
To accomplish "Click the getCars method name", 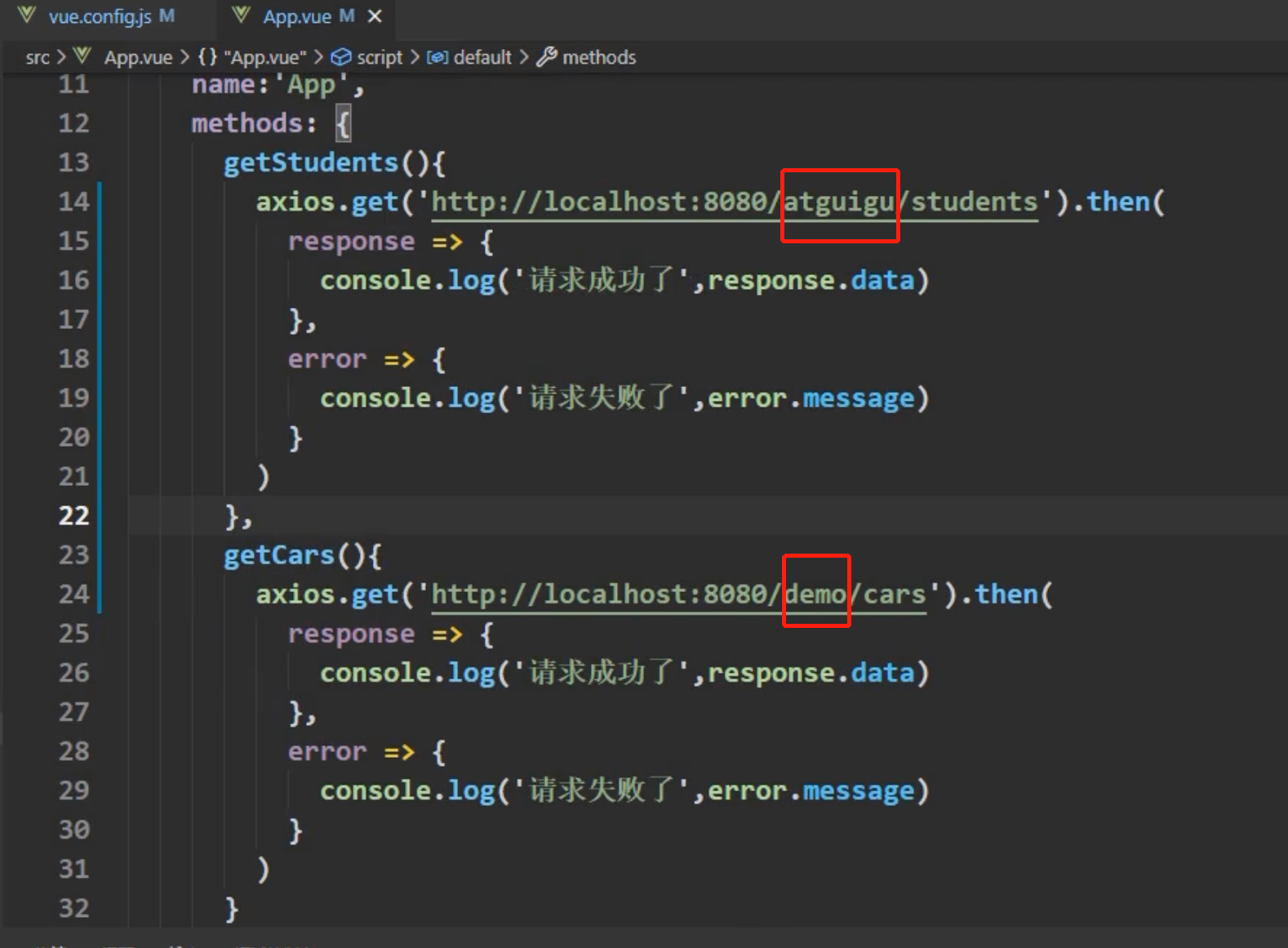I will (x=279, y=555).
